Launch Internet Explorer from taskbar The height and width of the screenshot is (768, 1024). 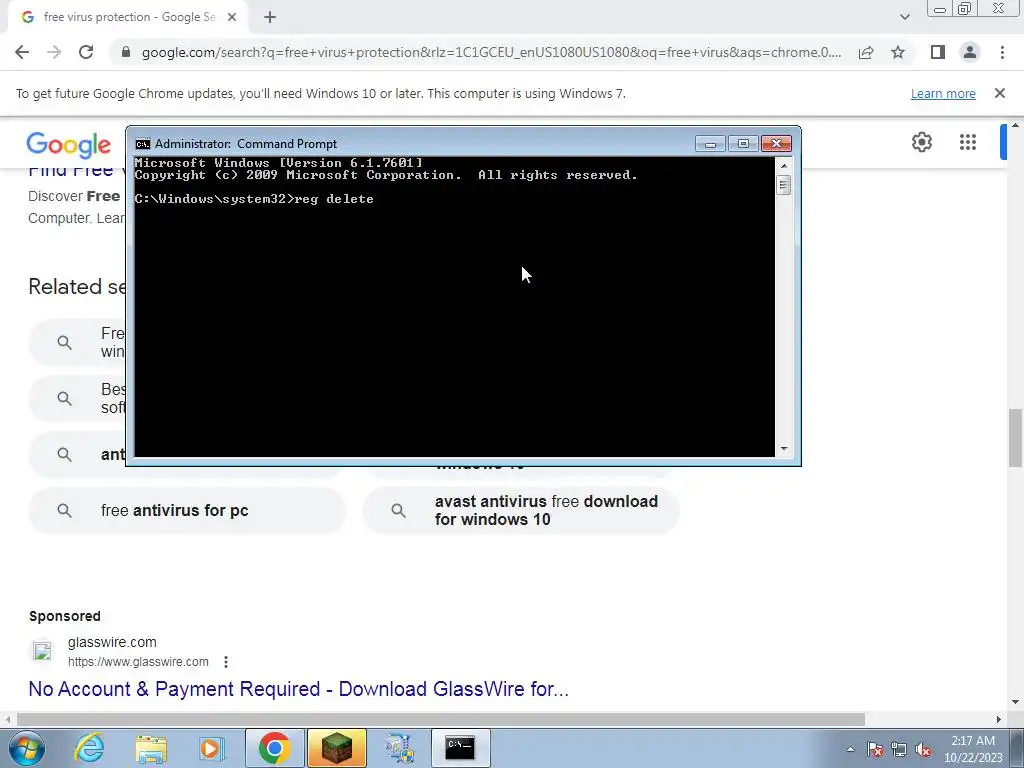[x=89, y=748]
